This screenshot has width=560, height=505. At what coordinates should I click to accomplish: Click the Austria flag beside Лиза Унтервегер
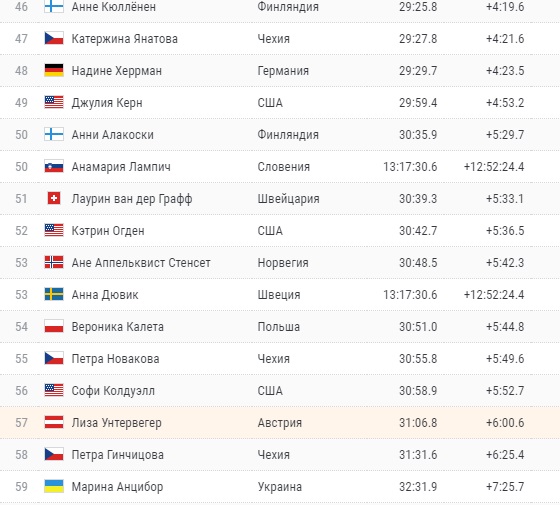[x=54, y=422]
